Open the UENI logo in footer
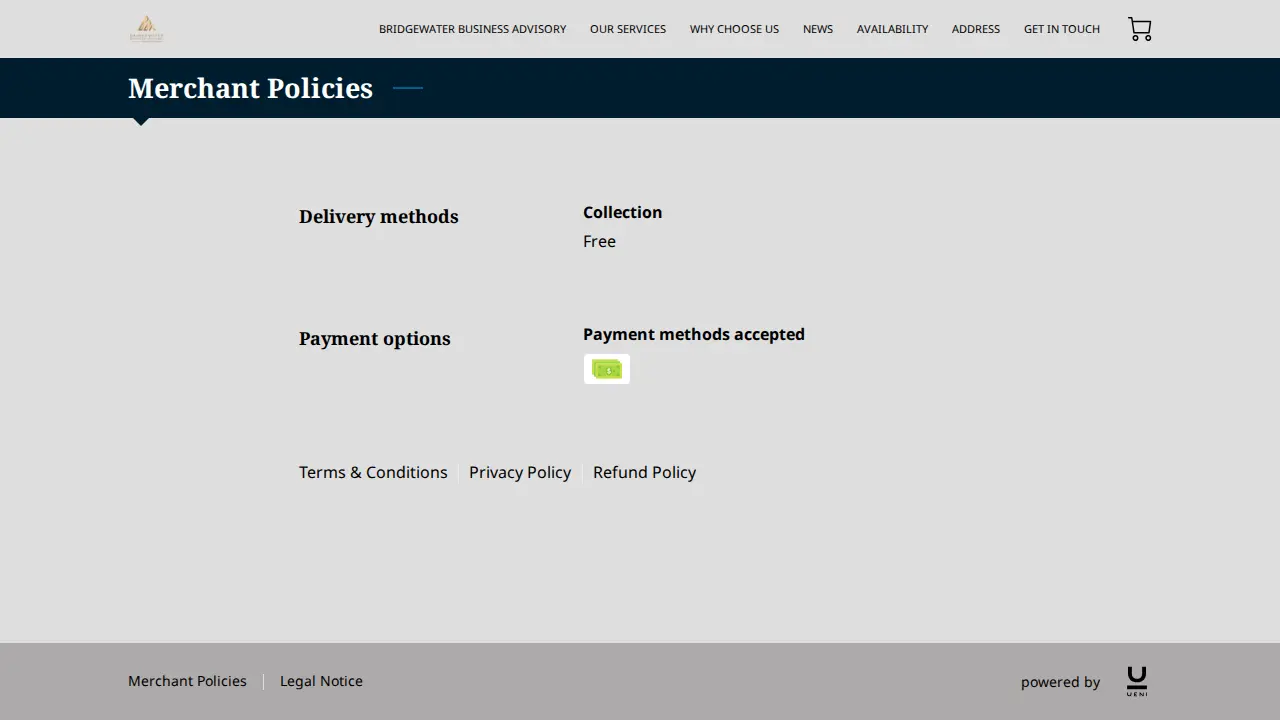1280x720 pixels. click(x=1137, y=681)
